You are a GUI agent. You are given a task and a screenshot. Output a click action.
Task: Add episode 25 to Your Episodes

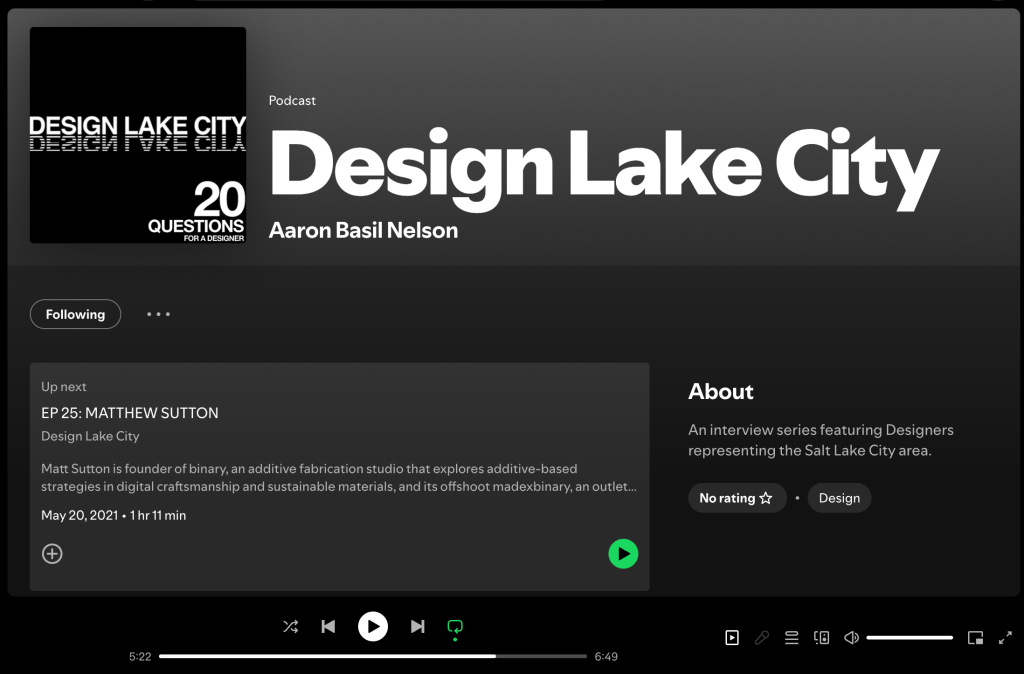tap(52, 554)
